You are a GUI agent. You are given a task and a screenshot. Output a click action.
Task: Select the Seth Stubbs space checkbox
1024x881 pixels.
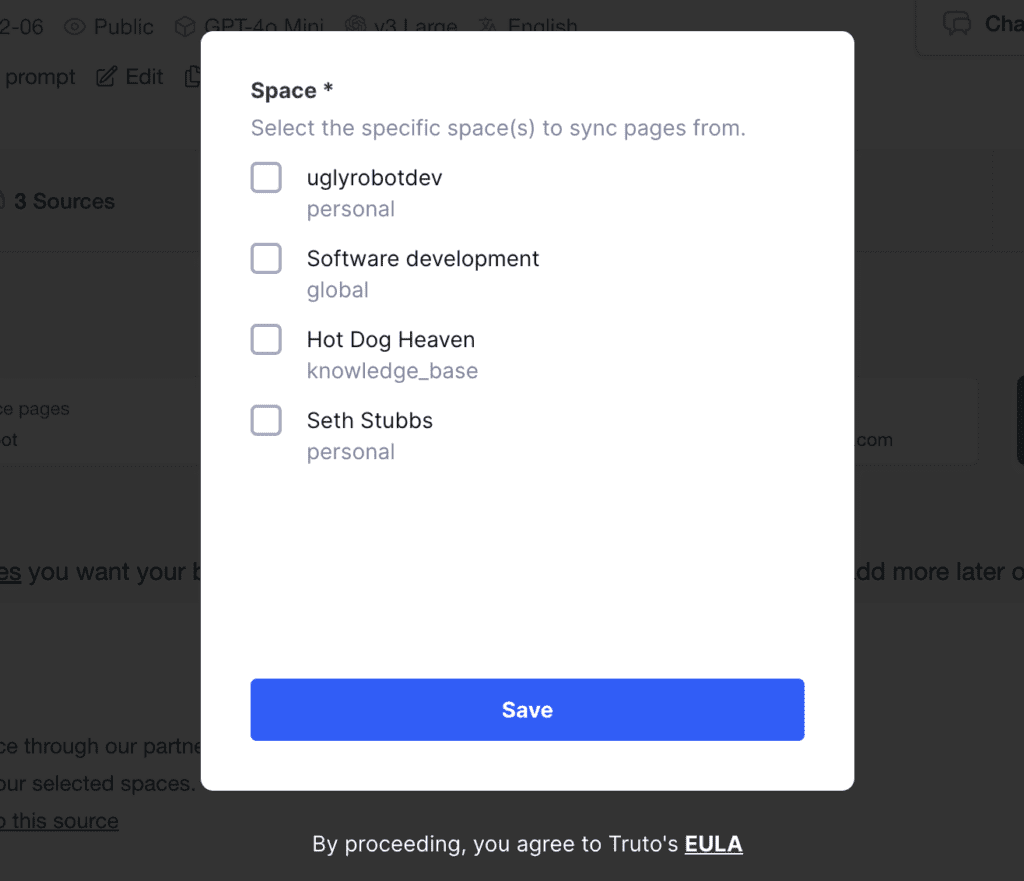pyautogui.click(x=266, y=421)
